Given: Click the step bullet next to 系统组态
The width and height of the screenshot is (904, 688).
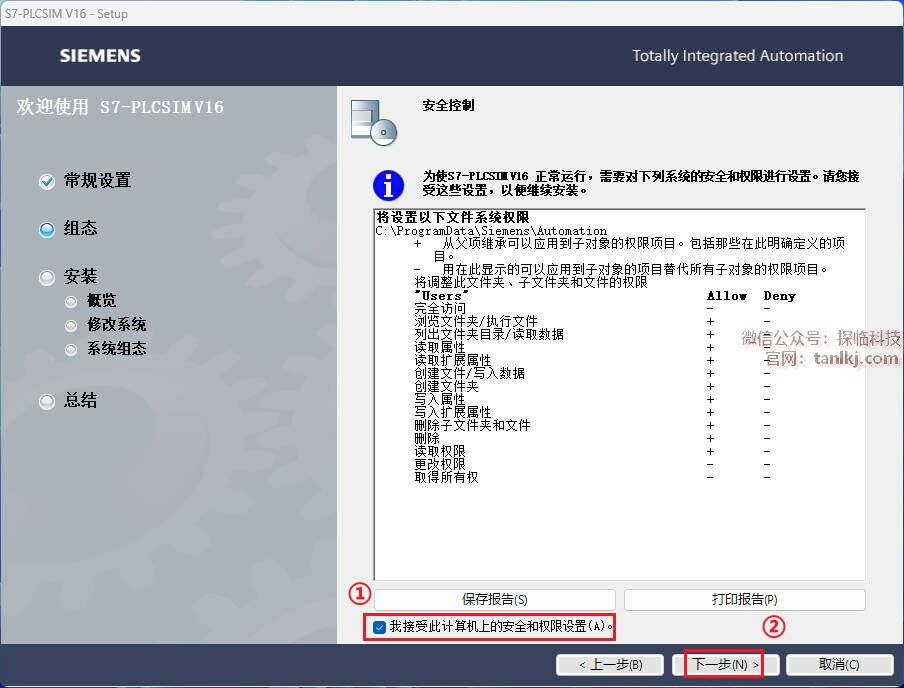Looking at the screenshot, I should point(71,349).
